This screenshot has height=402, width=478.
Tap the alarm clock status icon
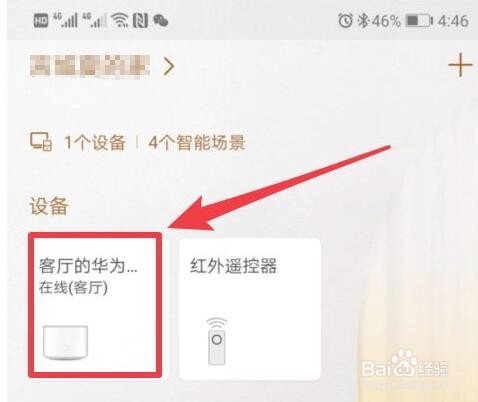pos(345,21)
